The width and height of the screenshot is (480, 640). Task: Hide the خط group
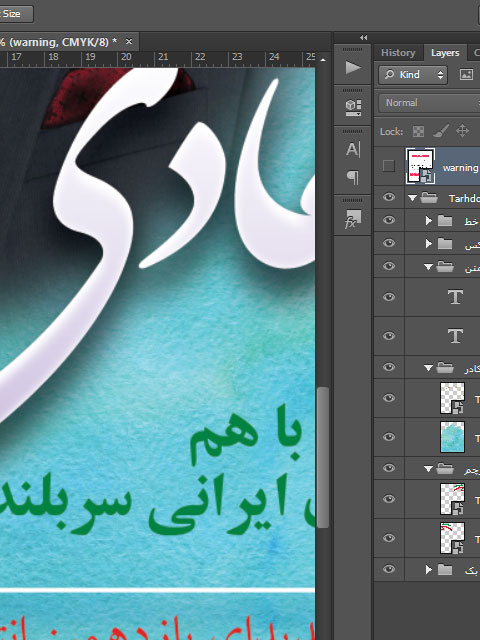(x=389, y=220)
